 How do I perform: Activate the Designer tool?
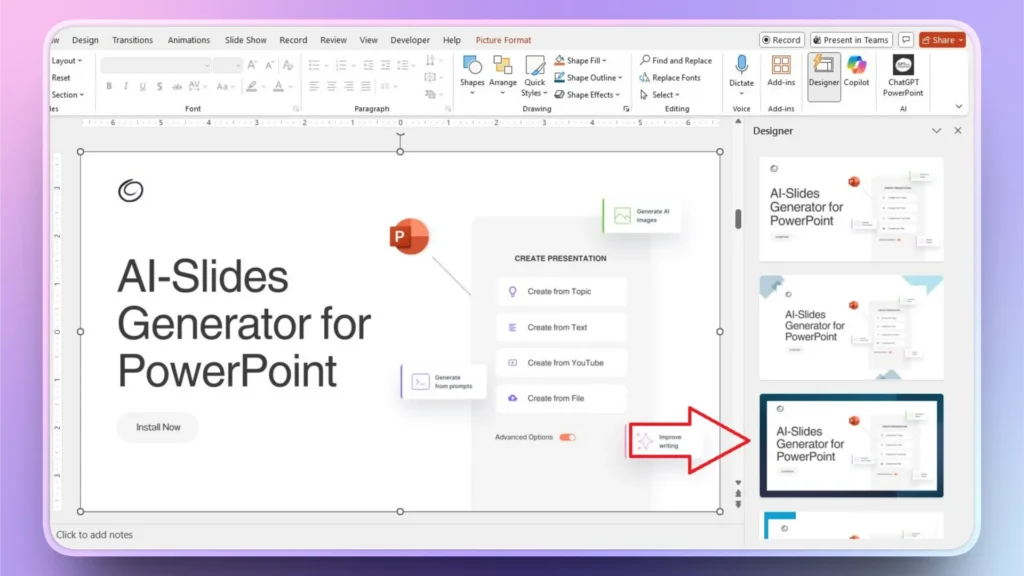[824, 77]
